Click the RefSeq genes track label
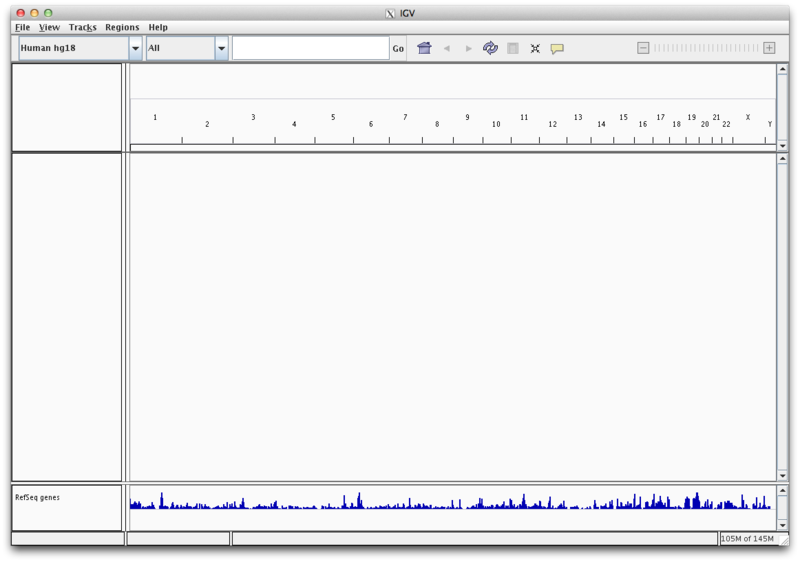The height and width of the screenshot is (562, 800). click(x=38, y=497)
